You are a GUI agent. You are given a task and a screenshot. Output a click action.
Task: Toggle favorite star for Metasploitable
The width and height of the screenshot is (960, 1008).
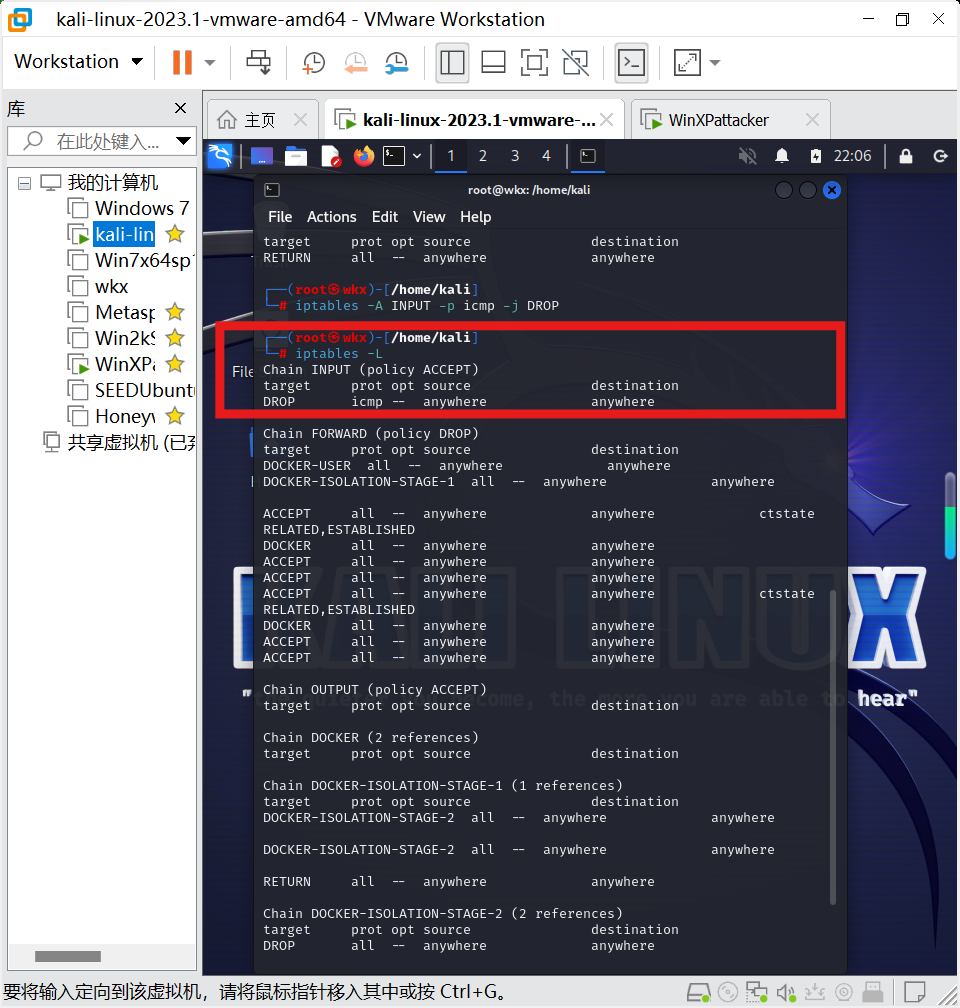[x=175, y=312]
